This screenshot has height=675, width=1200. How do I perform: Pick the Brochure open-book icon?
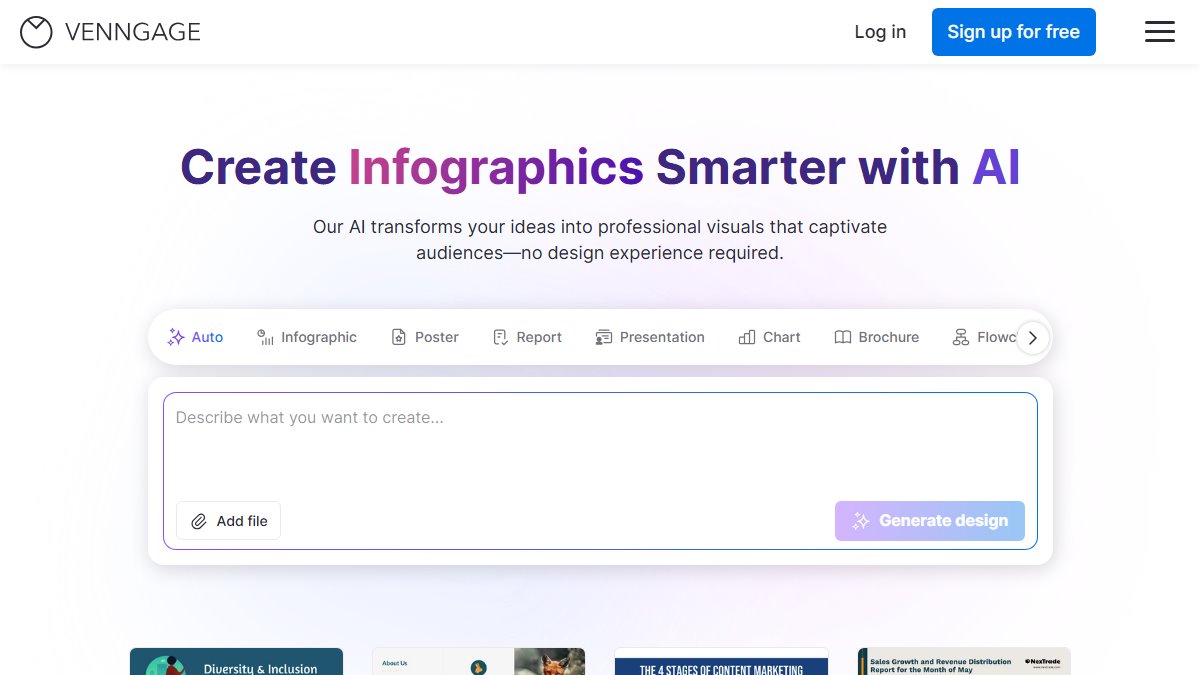pyautogui.click(x=843, y=338)
